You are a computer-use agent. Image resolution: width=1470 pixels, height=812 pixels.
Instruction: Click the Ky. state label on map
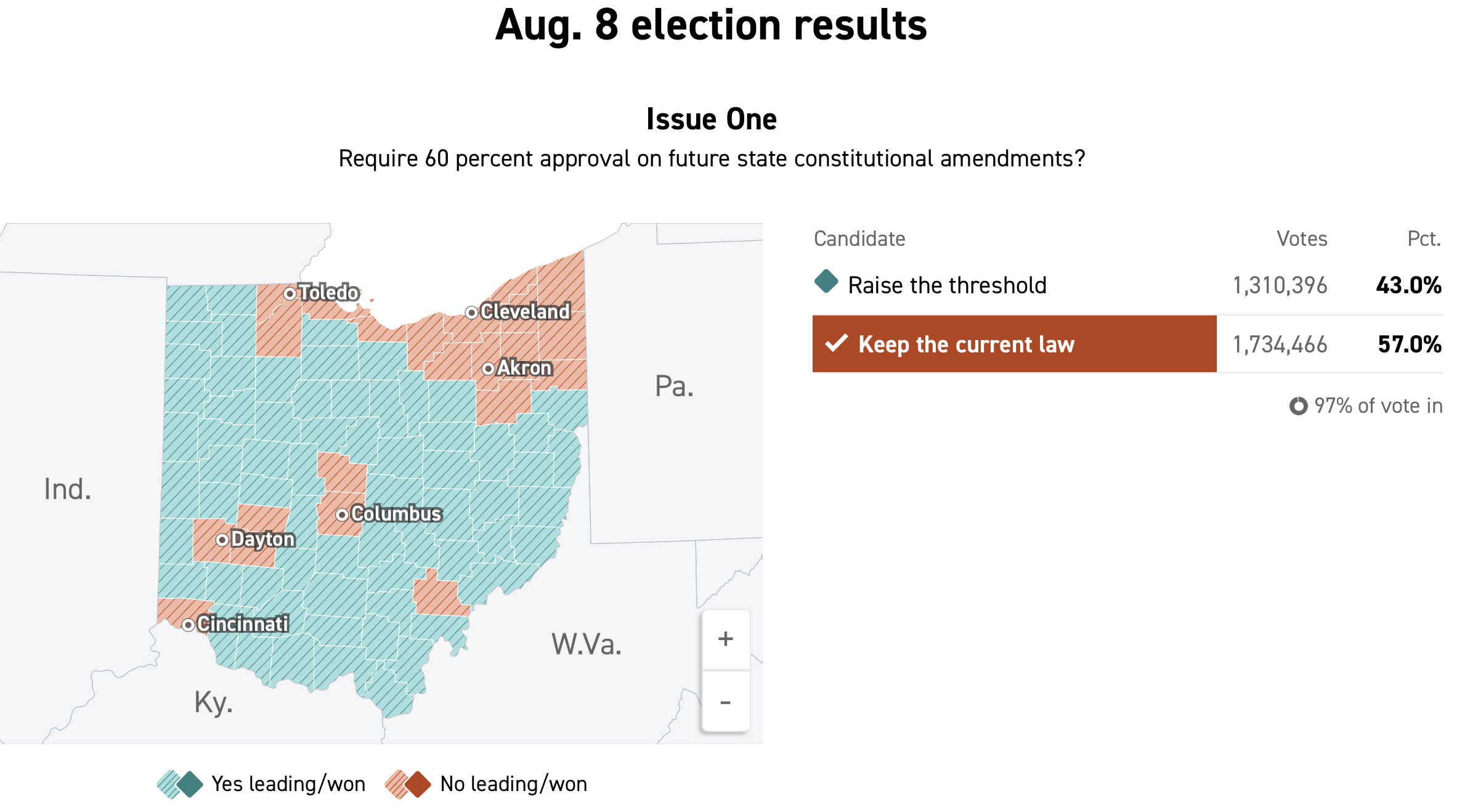pyautogui.click(x=213, y=702)
